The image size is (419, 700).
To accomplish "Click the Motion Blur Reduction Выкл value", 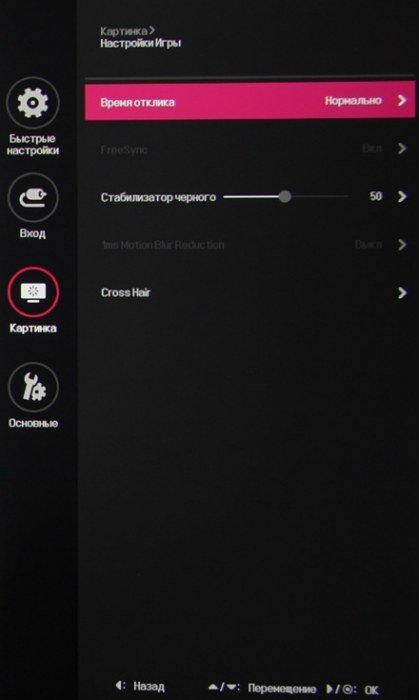I will tap(369, 245).
